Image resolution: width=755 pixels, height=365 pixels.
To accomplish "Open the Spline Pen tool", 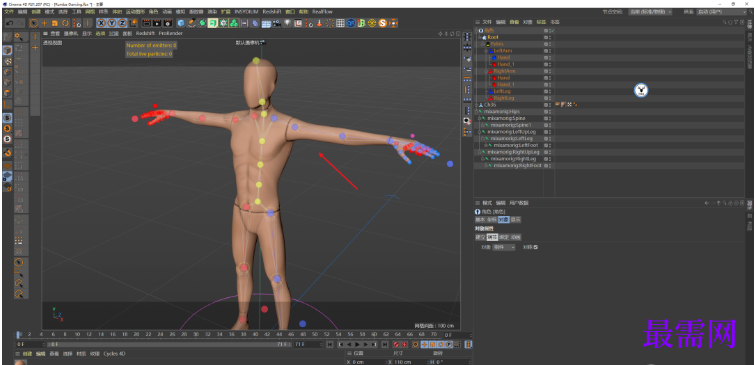I will pos(192,23).
